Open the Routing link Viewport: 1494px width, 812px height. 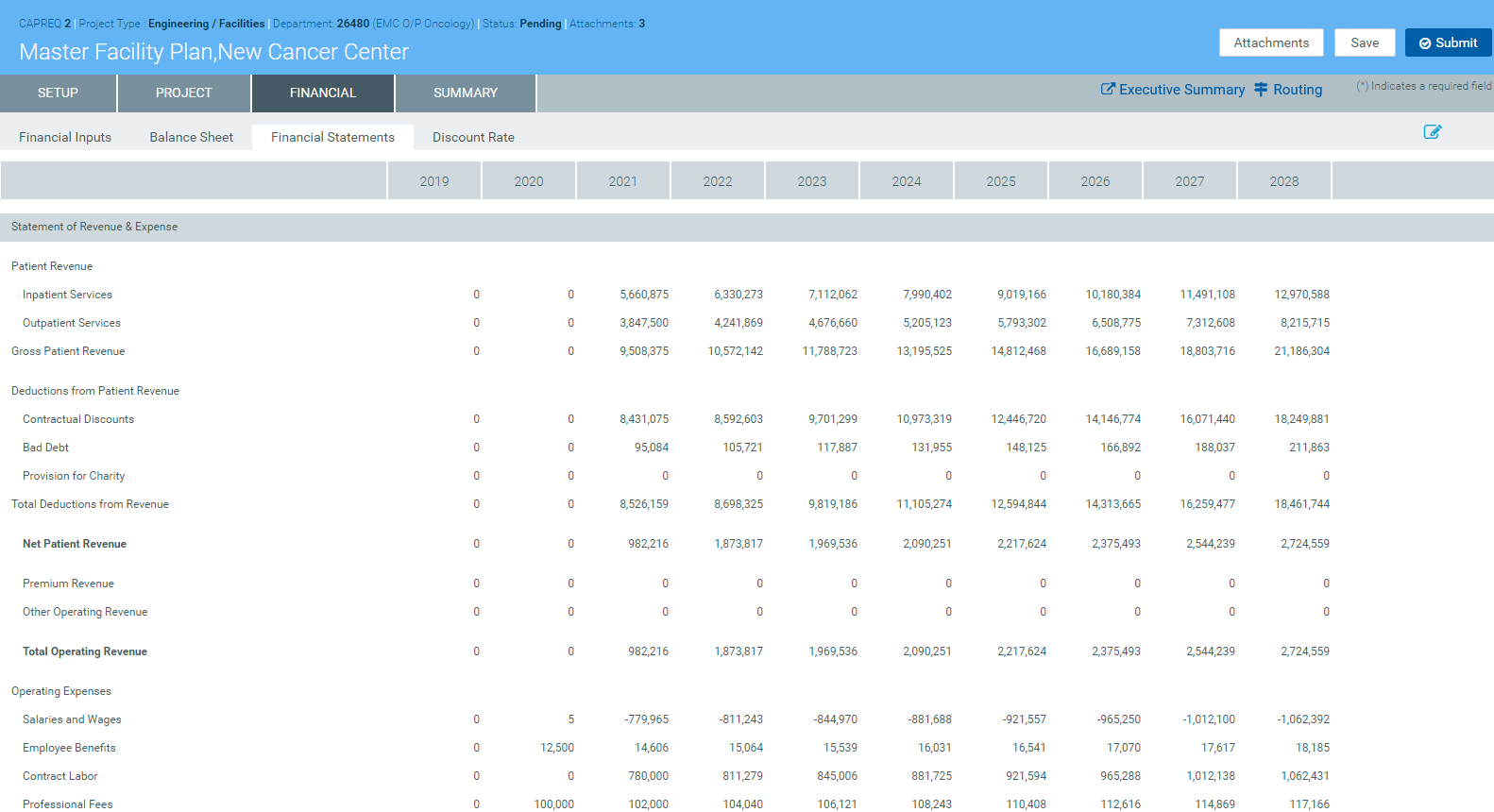1288,90
